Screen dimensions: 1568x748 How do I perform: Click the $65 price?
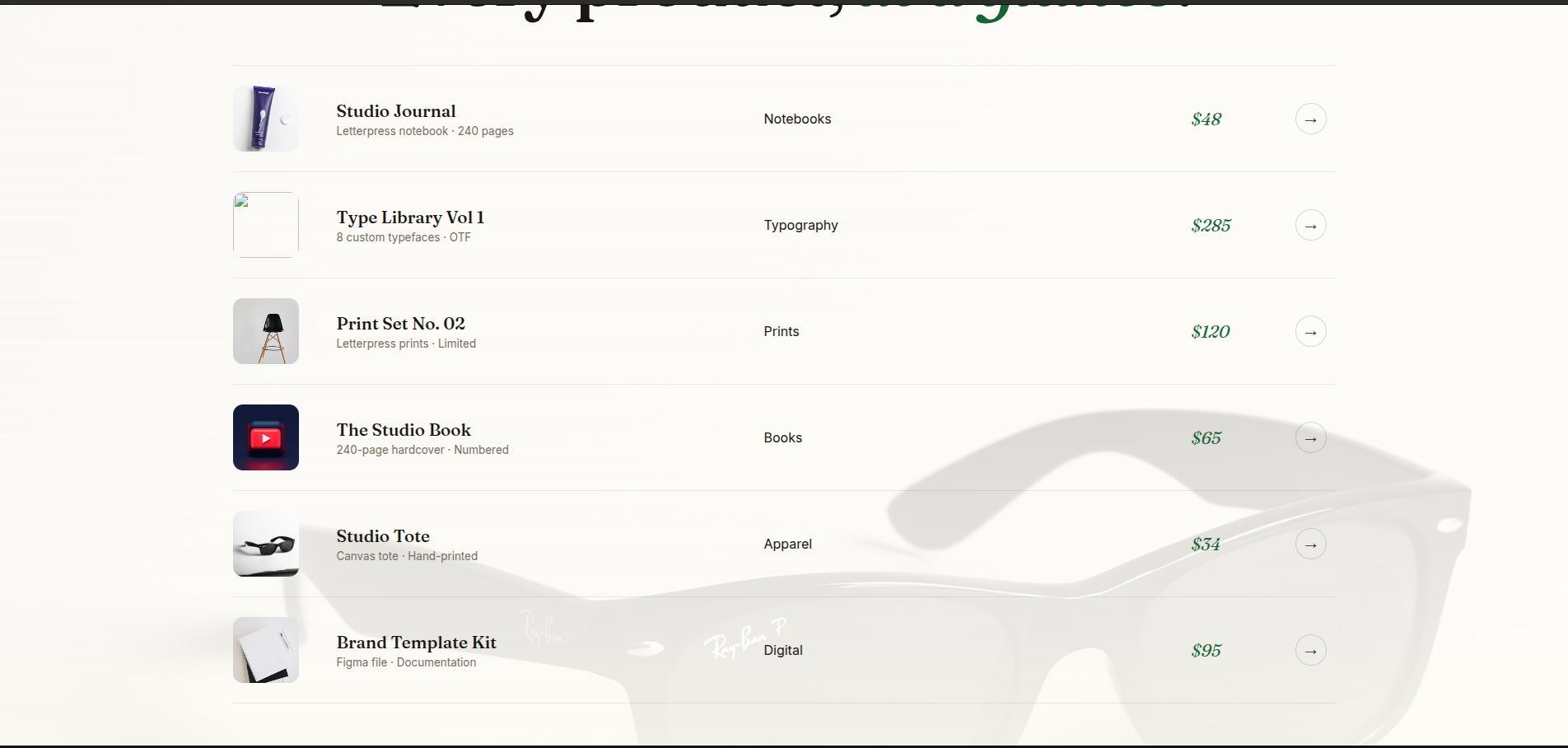click(x=1206, y=438)
